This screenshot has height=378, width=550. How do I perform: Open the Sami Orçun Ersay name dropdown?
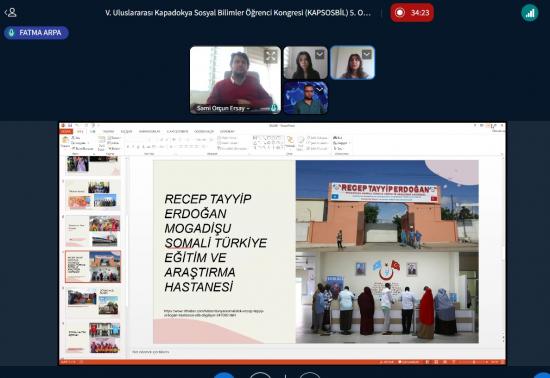pyautogui.click(x=223, y=108)
